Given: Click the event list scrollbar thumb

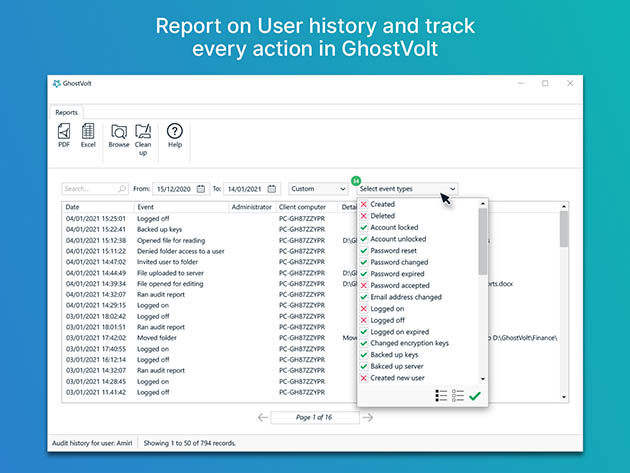Looking at the screenshot, I should [x=483, y=242].
